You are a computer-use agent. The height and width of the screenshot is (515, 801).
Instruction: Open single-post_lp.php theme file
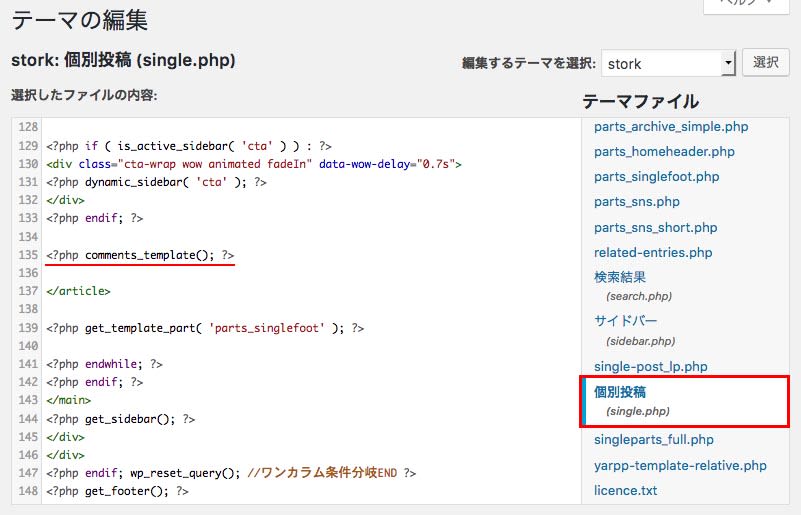tap(650, 366)
